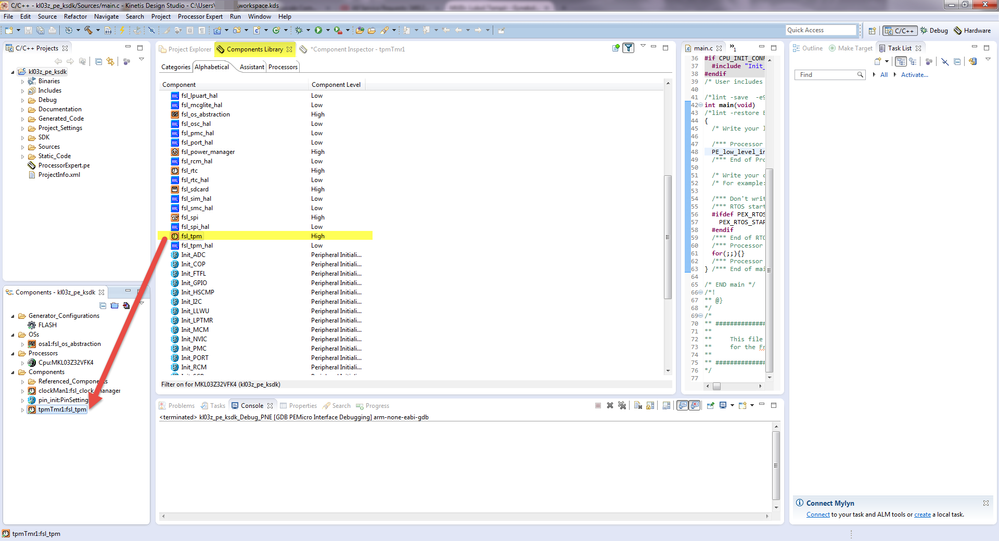This screenshot has width=999, height=541.
Task: Click the lightning bolt flash icon
Action: tap(122, 30)
